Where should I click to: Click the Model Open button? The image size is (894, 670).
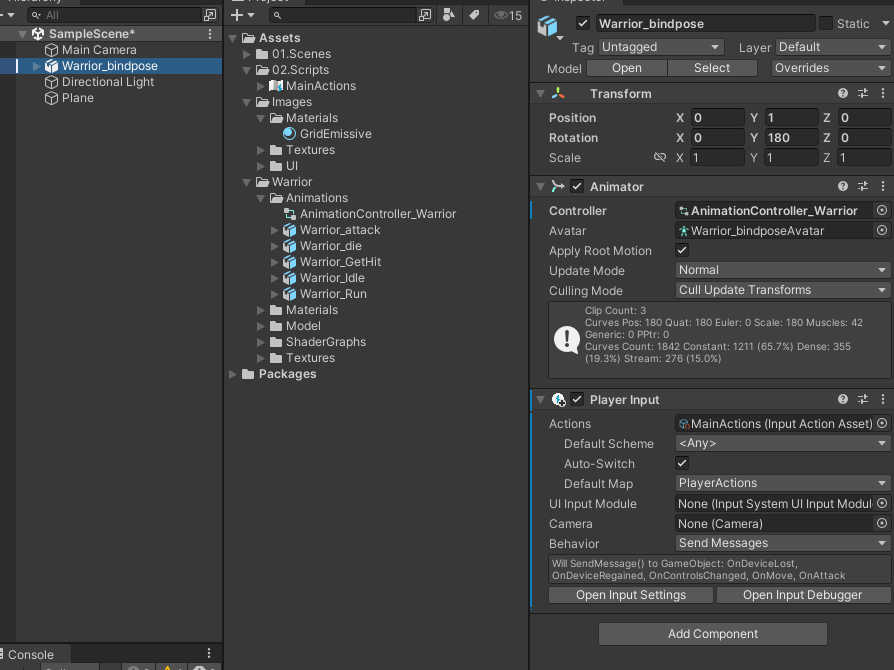point(627,68)
